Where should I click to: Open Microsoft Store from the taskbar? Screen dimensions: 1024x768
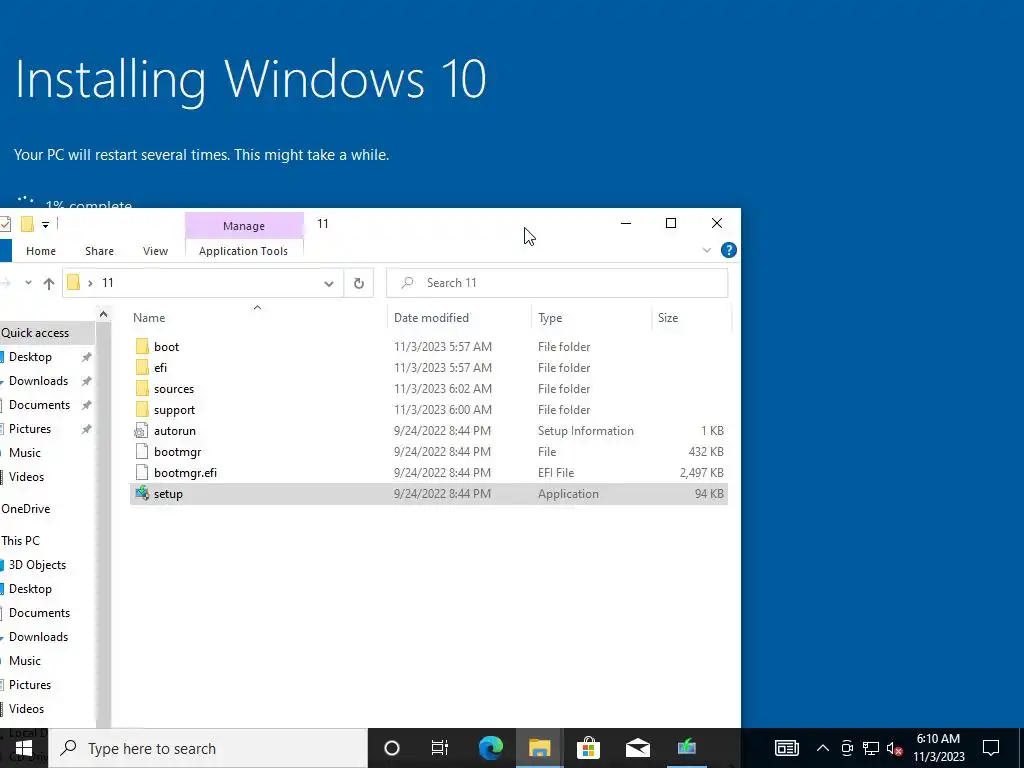(588, 748)
